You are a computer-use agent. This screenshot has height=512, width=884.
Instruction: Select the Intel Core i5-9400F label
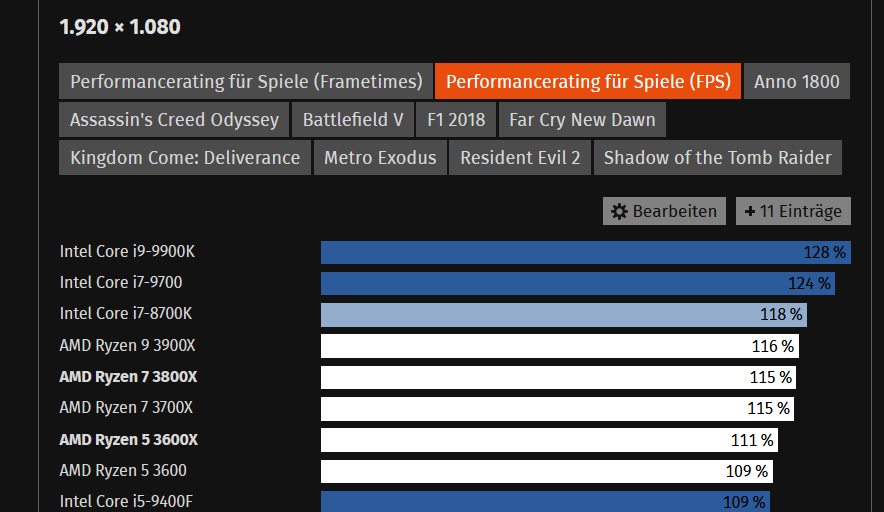tap(126, 501)
